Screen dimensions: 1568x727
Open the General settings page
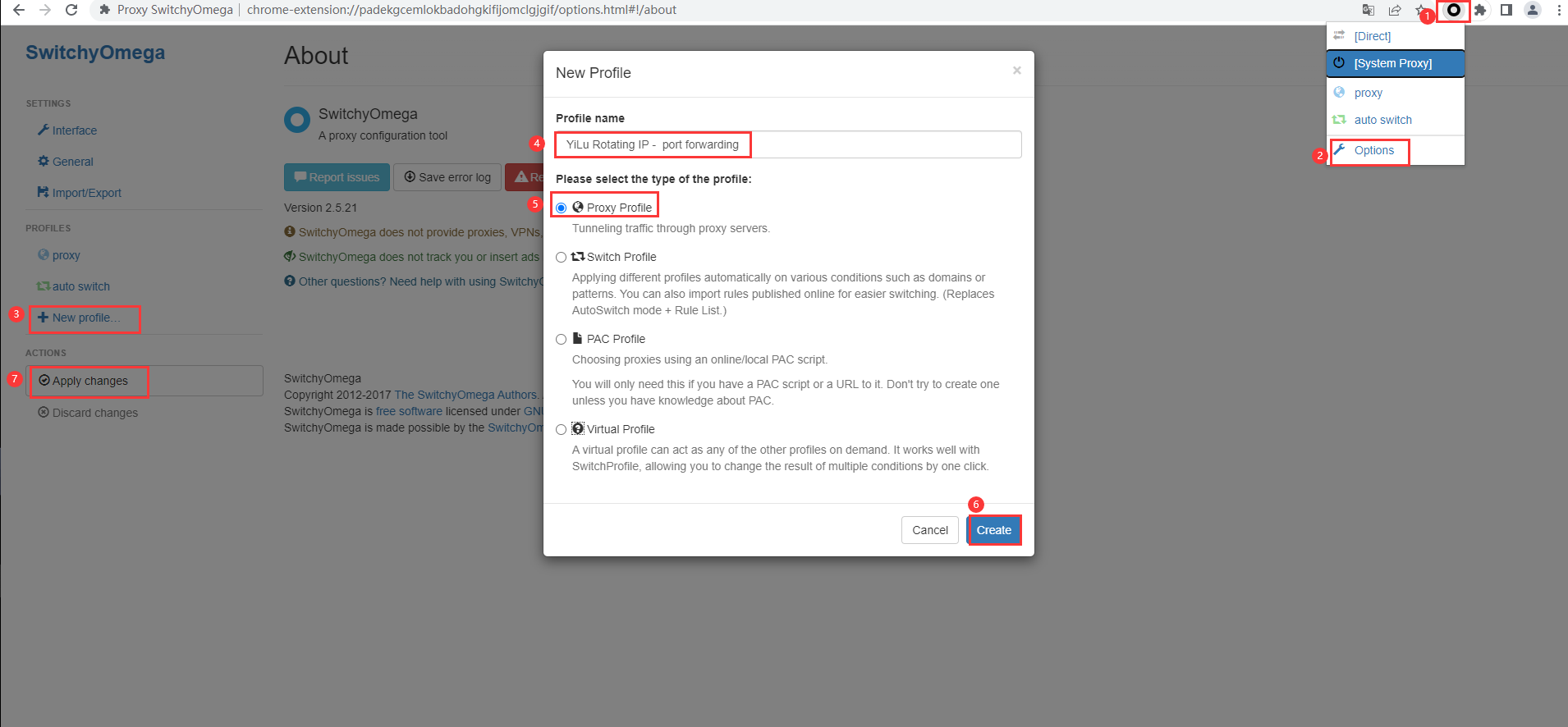(x=66, y=162)
